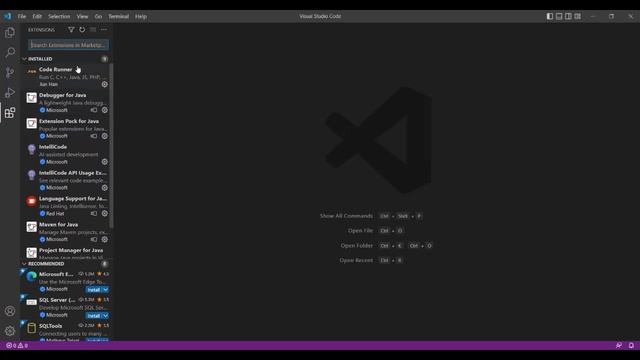
Task: Open the Accounts menu icon
Action: (x=10, y=311)
